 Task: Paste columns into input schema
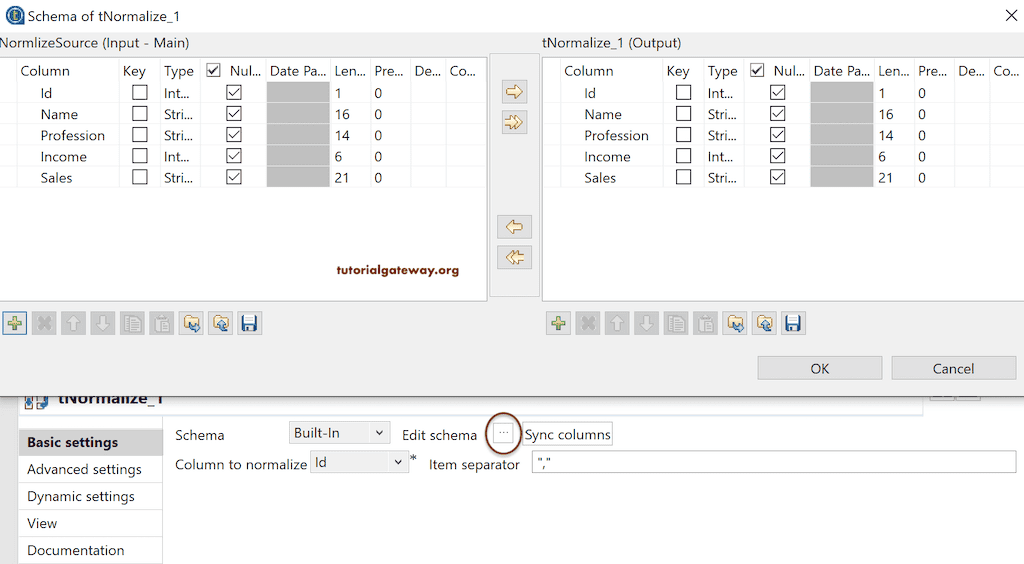pos(162,323)
